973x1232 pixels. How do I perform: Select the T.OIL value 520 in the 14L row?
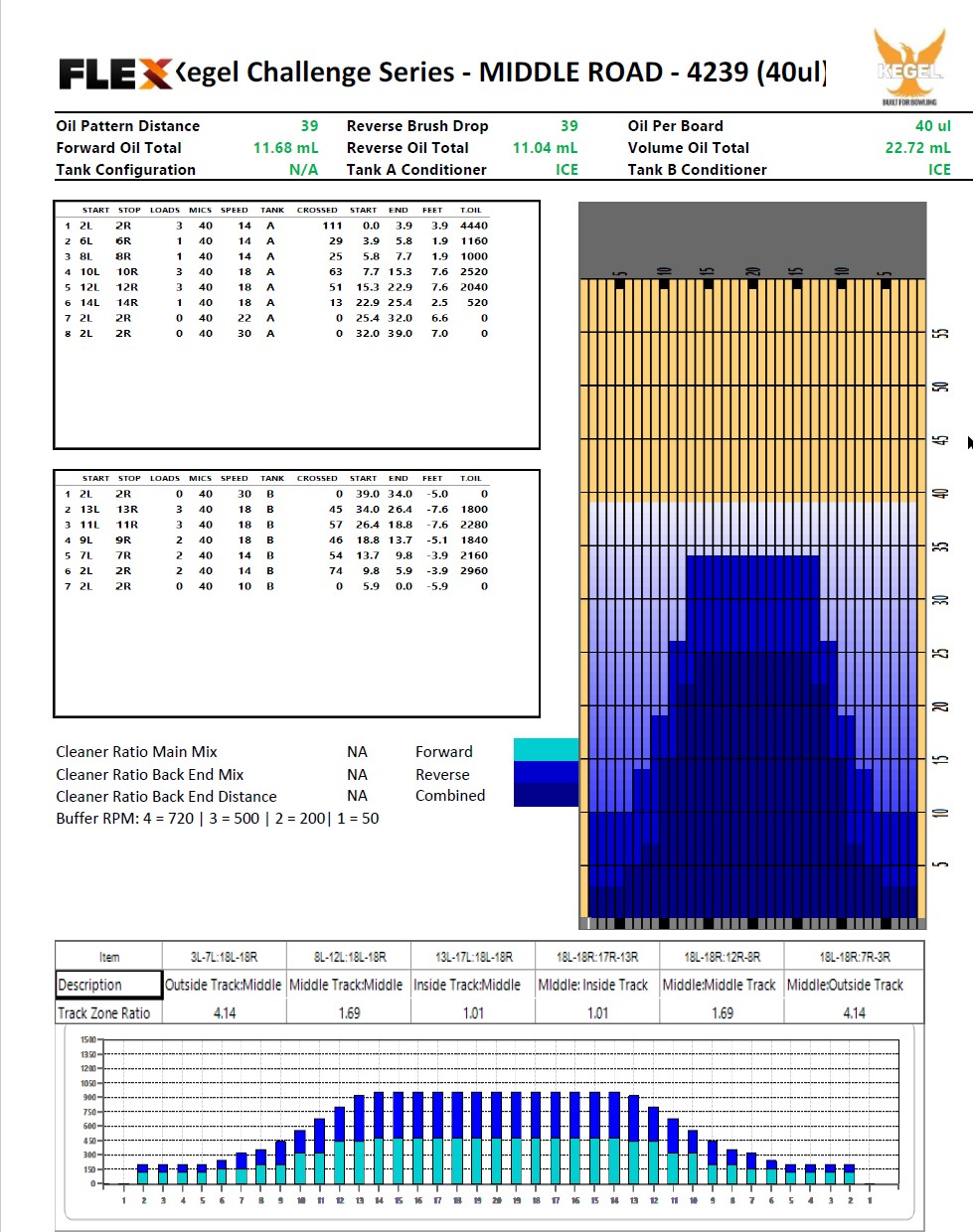pos(477,303)
